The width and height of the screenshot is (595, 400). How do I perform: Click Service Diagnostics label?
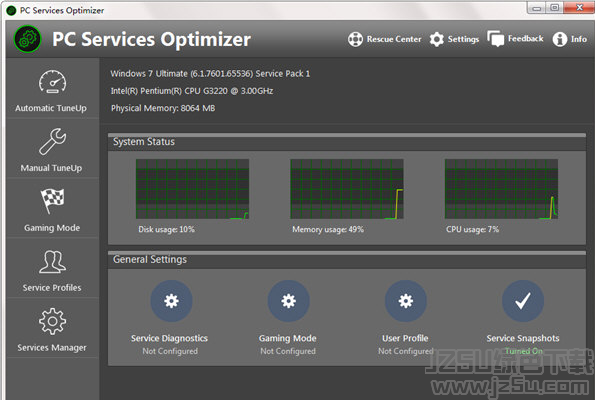click(169, 338)
